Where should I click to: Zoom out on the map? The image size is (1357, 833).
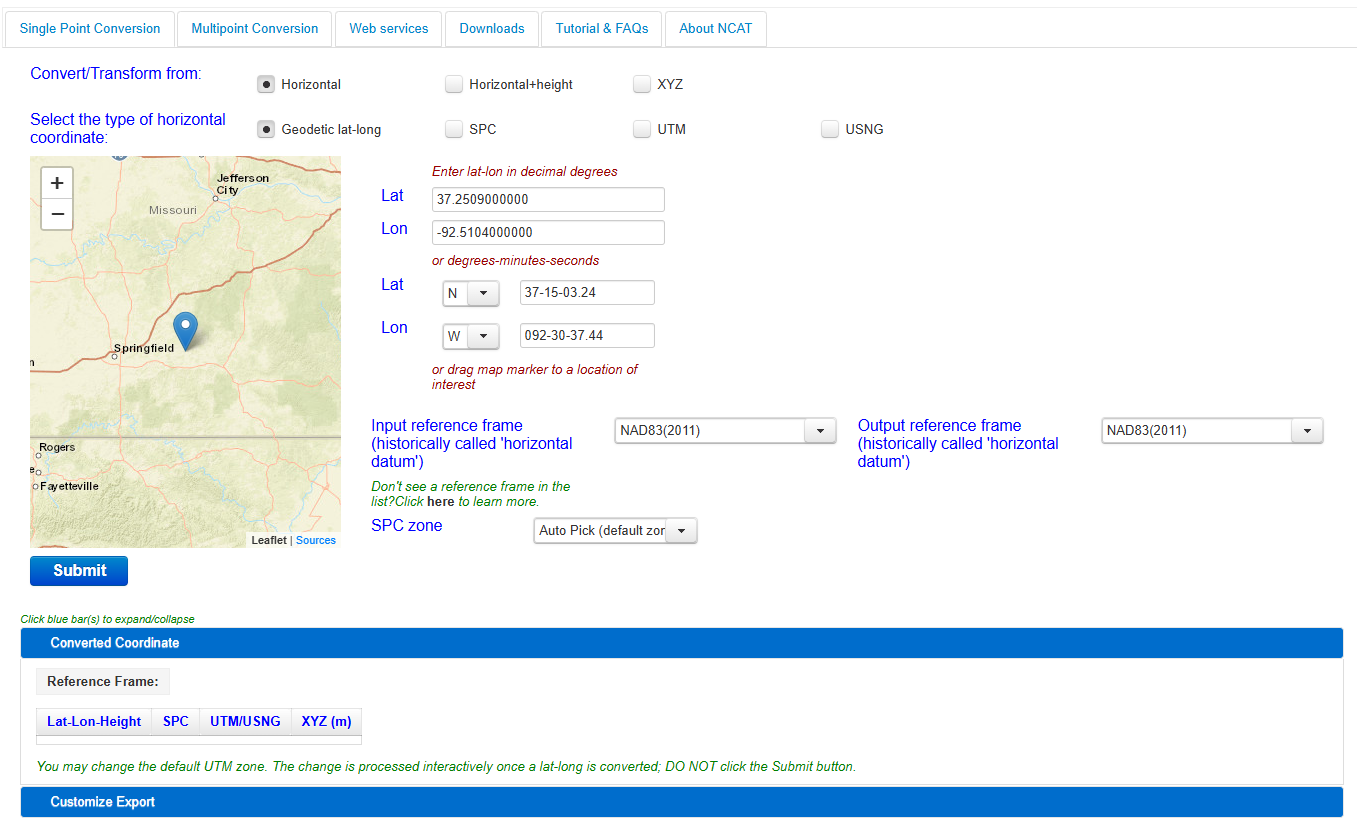(57, 214)
